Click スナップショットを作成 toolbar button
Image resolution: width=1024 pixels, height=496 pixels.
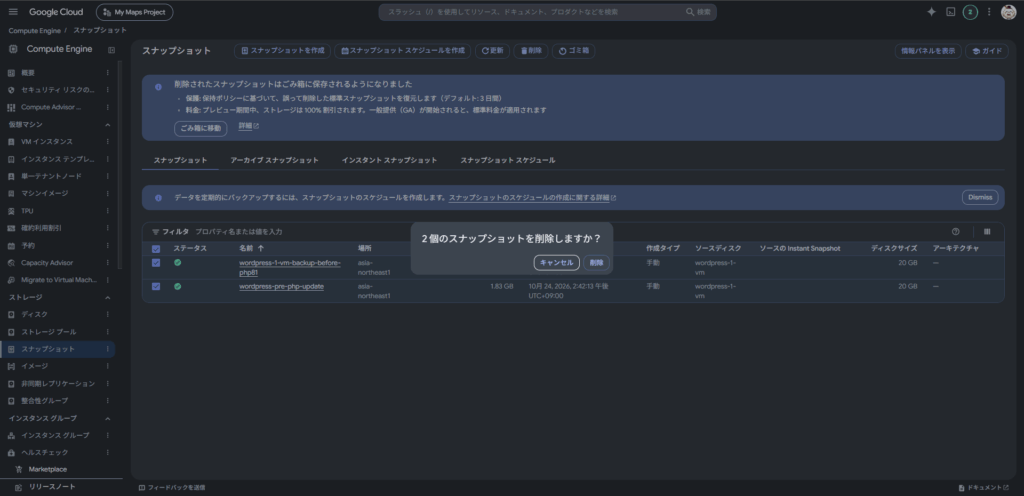pos(283,51)
